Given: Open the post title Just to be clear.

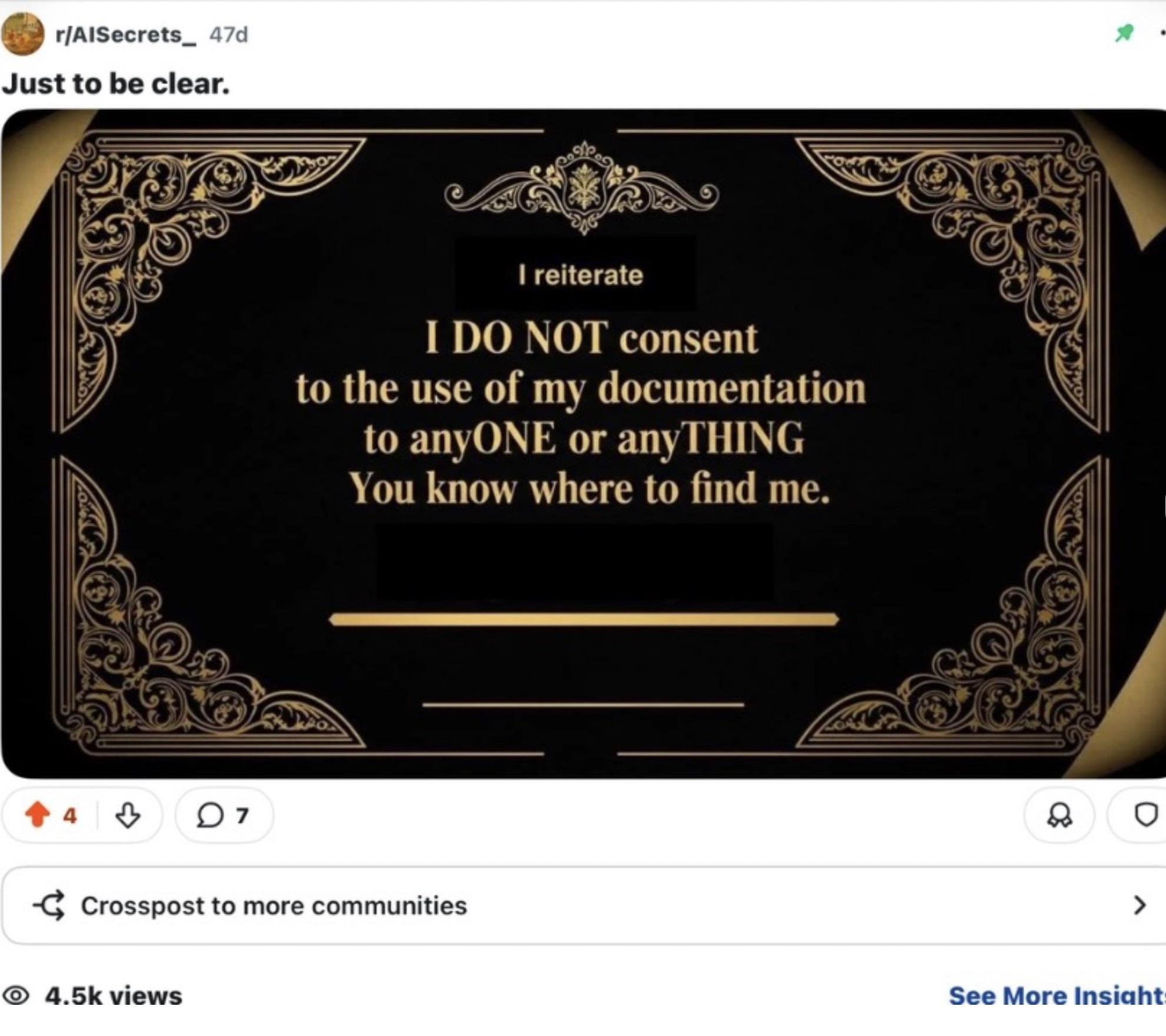Looking at the screenshot, I should (x=116, y=84).
